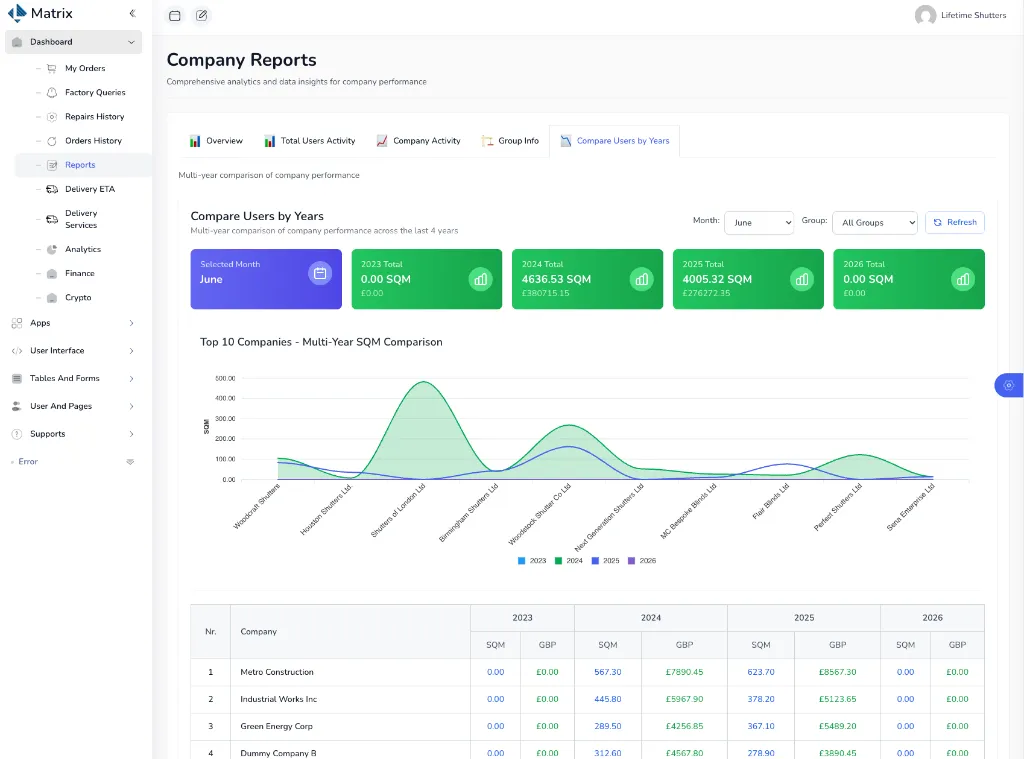Toggle 2023 series in chart legend

(x=532, y=560)
